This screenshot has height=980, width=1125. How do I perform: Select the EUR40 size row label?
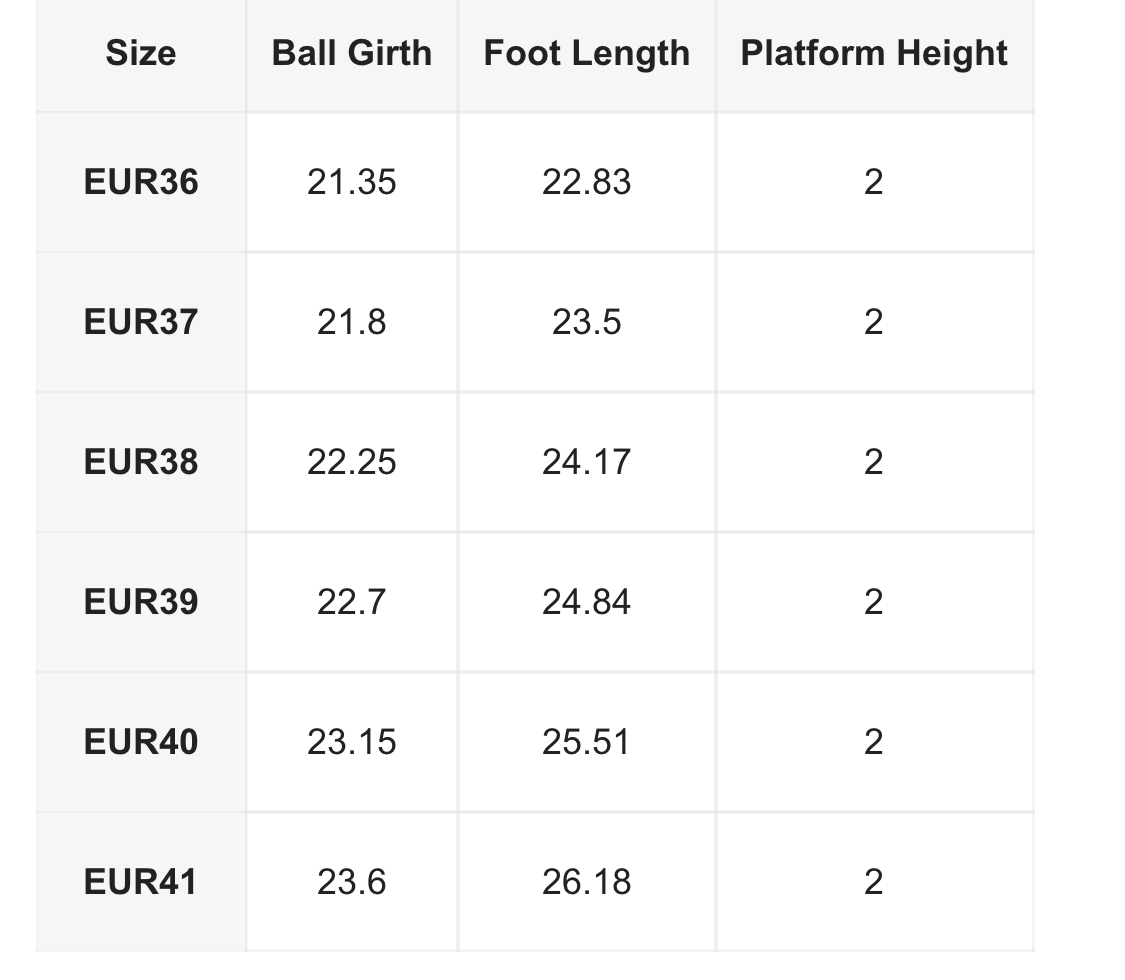pyautogui.click(x=141, y=742)
